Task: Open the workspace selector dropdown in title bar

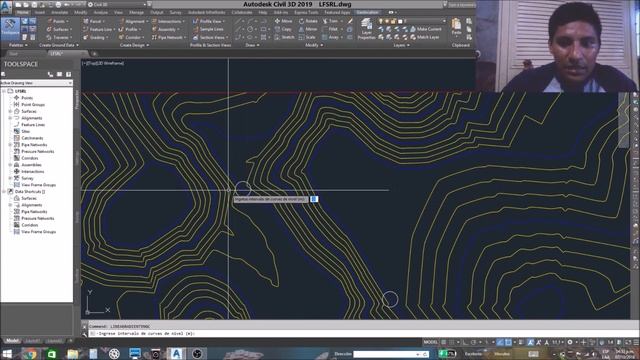Action: point(117,4)
